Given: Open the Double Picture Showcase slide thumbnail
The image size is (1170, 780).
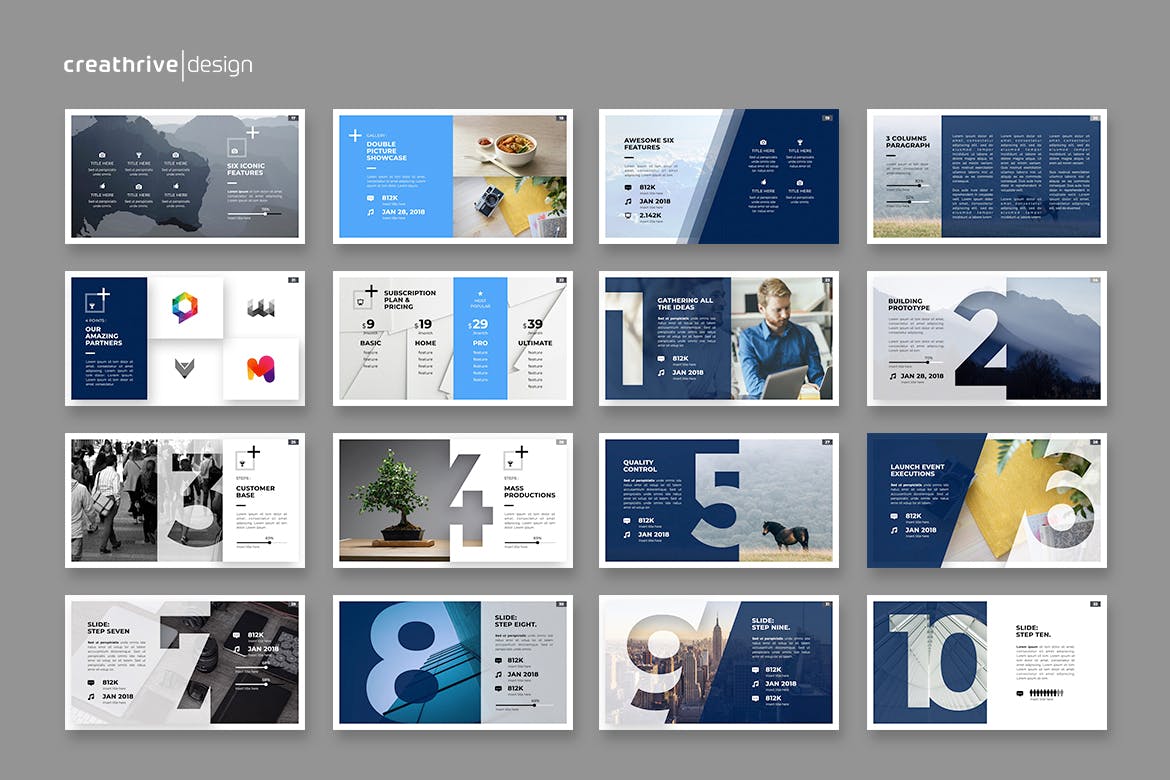Looking at the screenshot, I should coord(452,176).
